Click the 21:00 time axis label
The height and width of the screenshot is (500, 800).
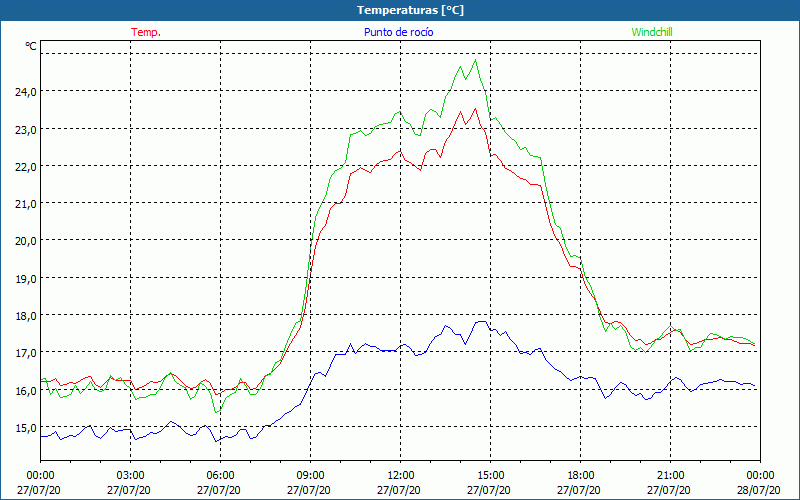click(670, 476)
